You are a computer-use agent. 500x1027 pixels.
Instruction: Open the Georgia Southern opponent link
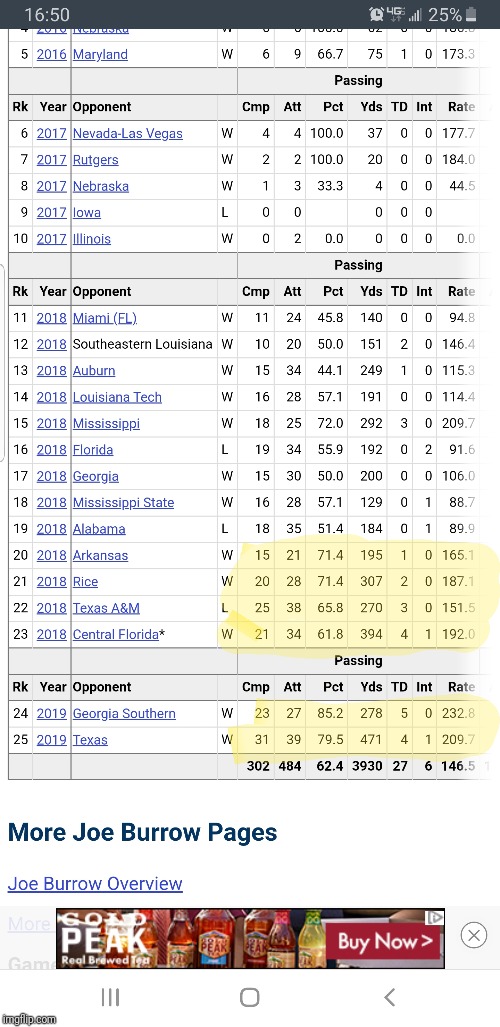click(x=124, y=713)
